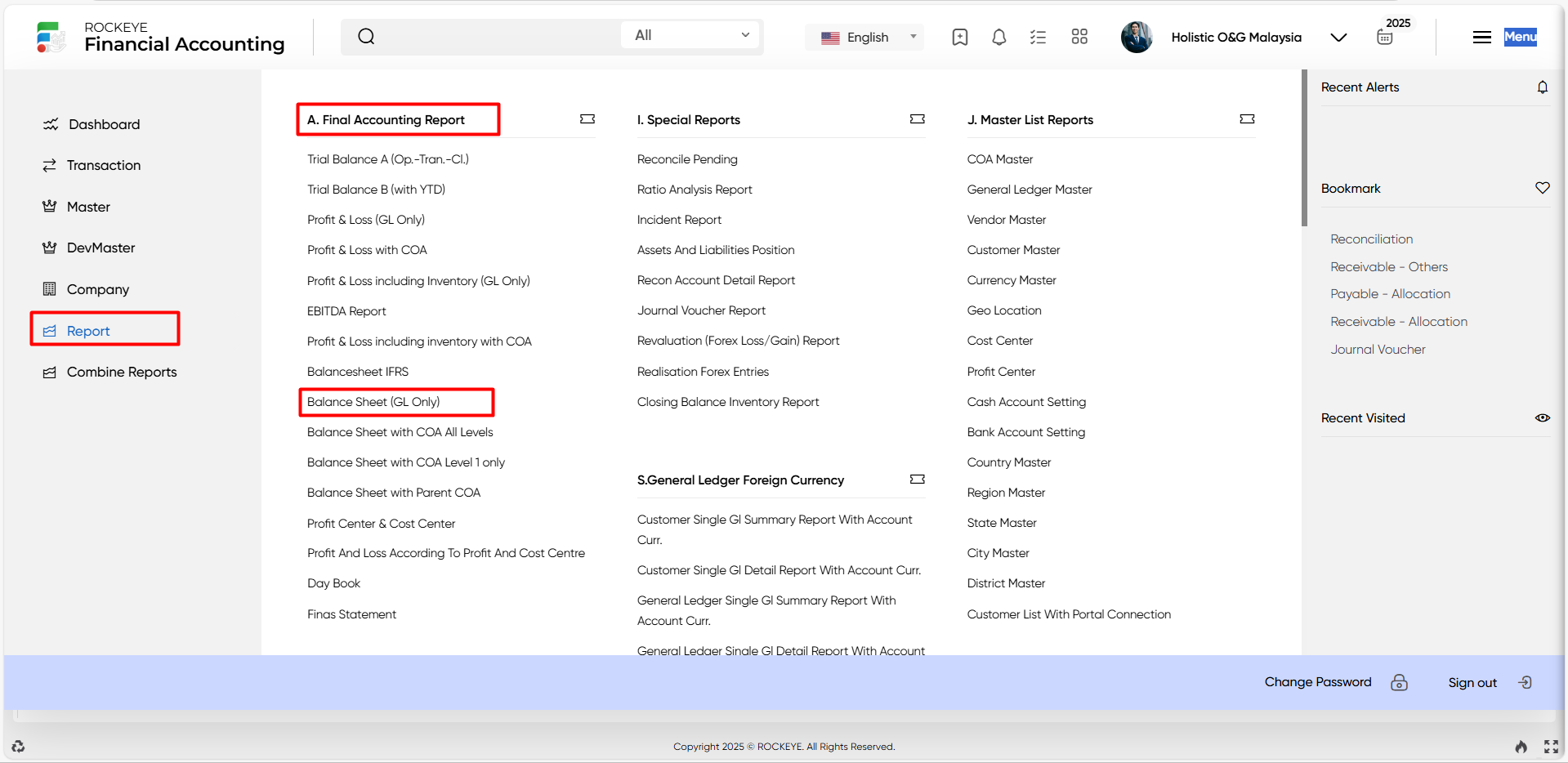Open the Reconciliation bookmark
The width and height of the screenshot is (1568, 763).
[1371, 239]
